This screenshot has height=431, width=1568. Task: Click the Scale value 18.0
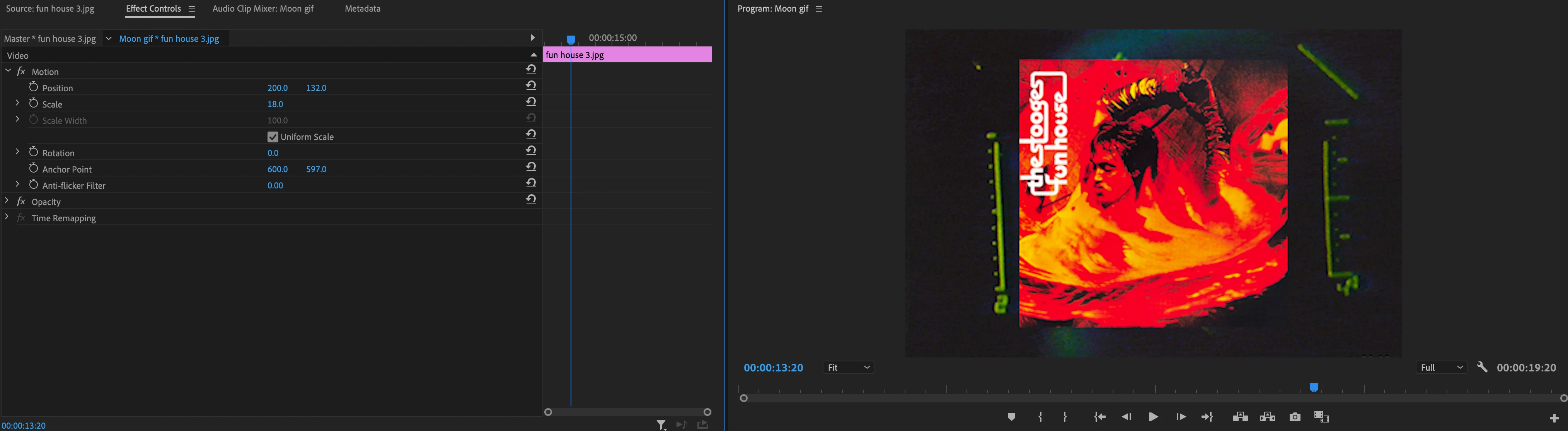[x=275, y=104]
